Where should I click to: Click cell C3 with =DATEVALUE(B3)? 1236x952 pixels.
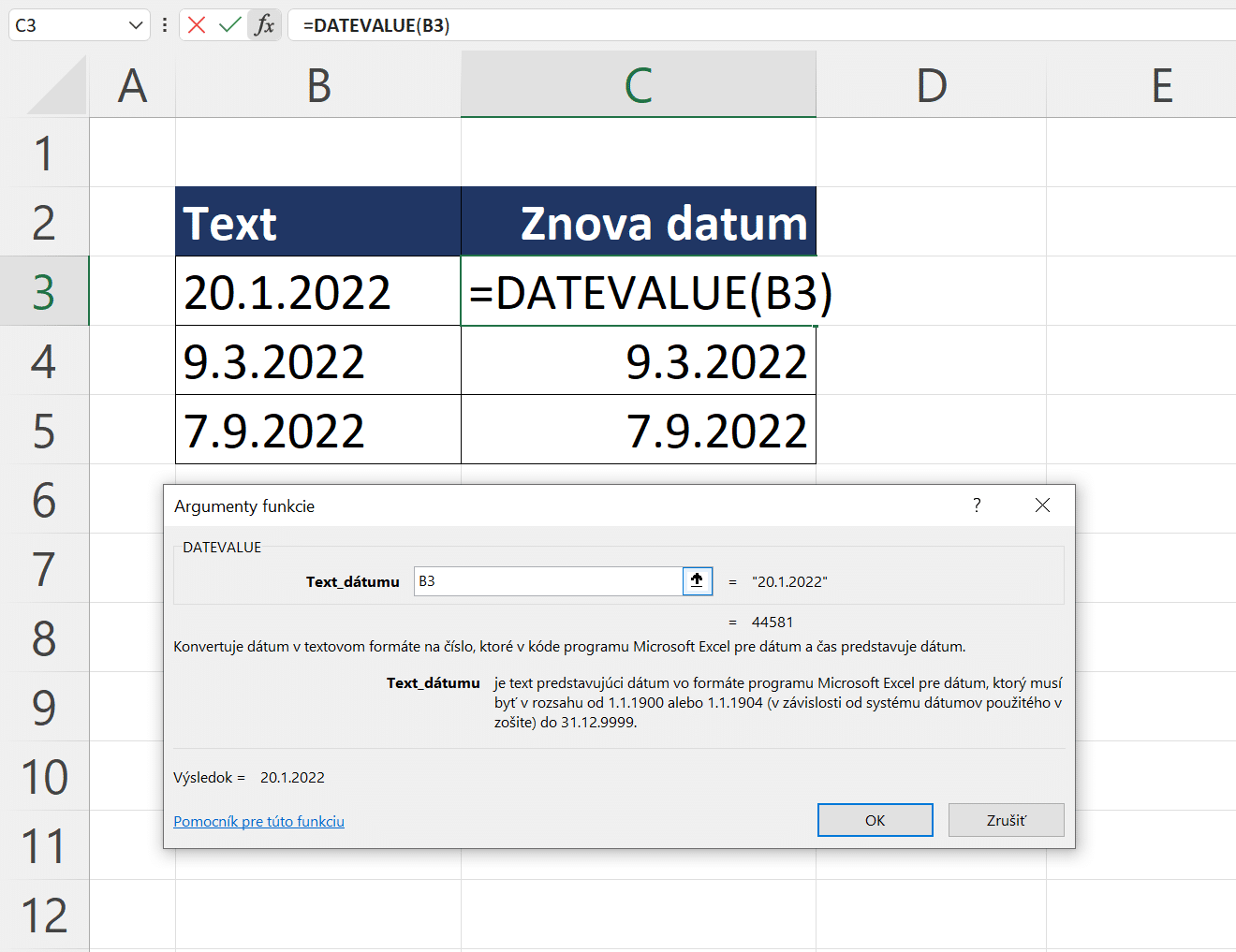[639, 291]
